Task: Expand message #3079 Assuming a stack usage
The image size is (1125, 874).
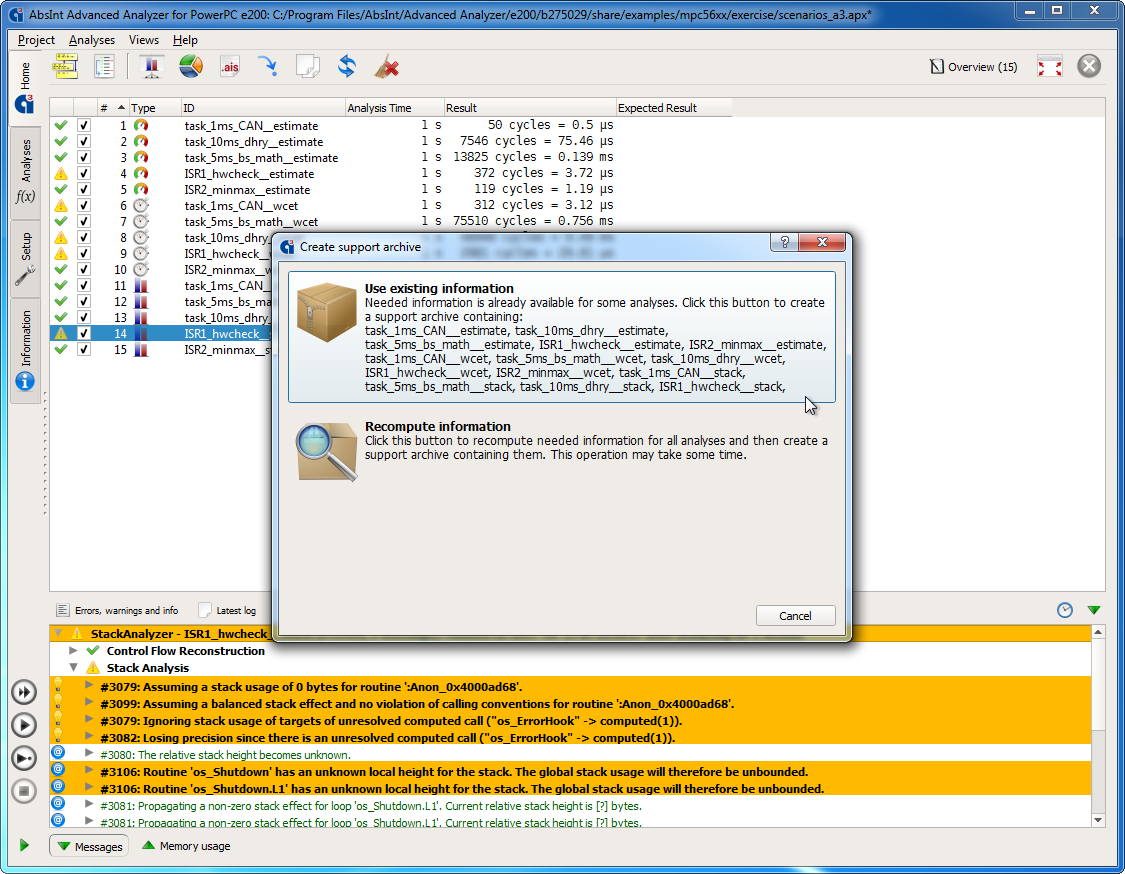Action: 88,686
